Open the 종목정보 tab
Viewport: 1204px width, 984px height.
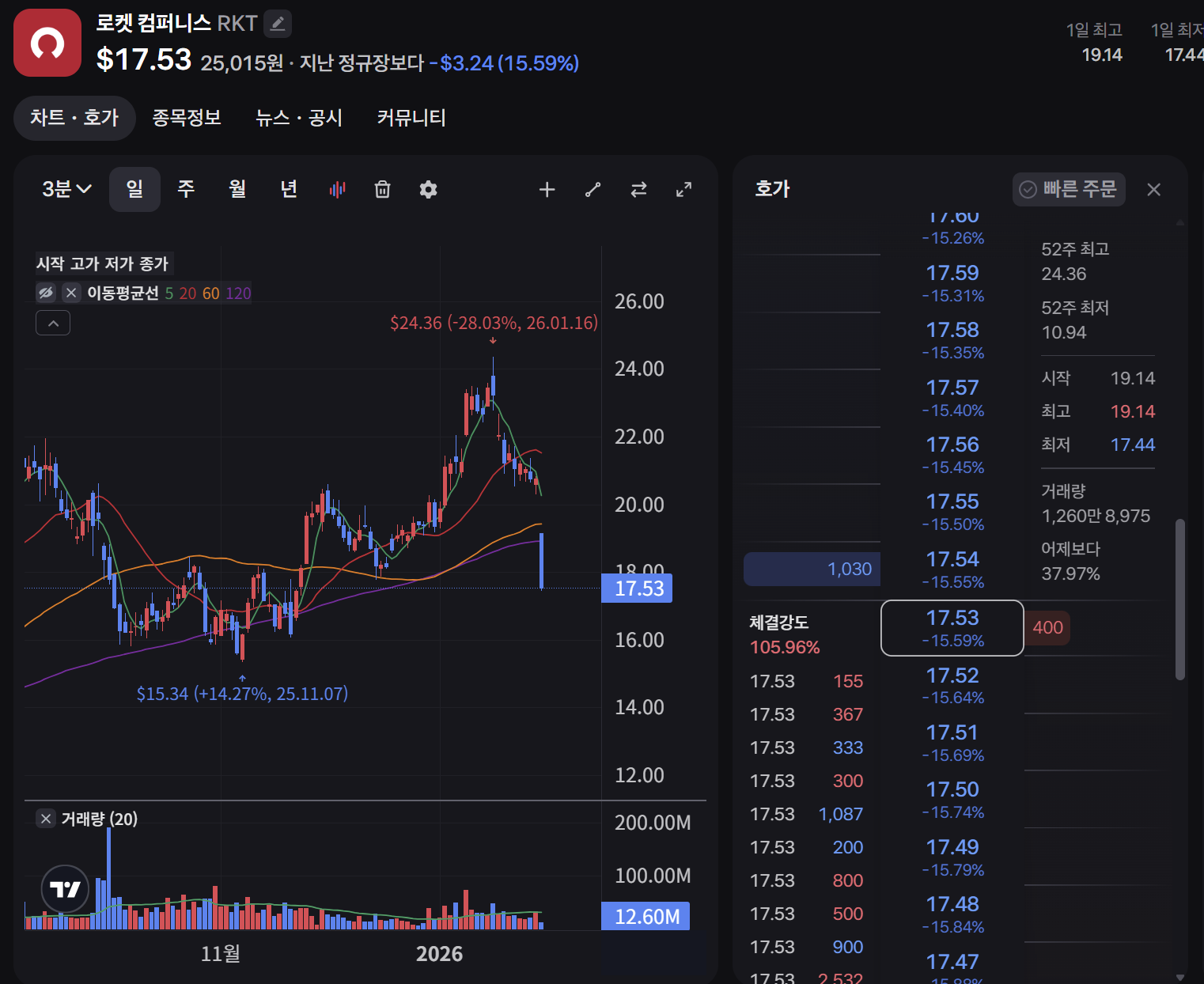(187, 118)
